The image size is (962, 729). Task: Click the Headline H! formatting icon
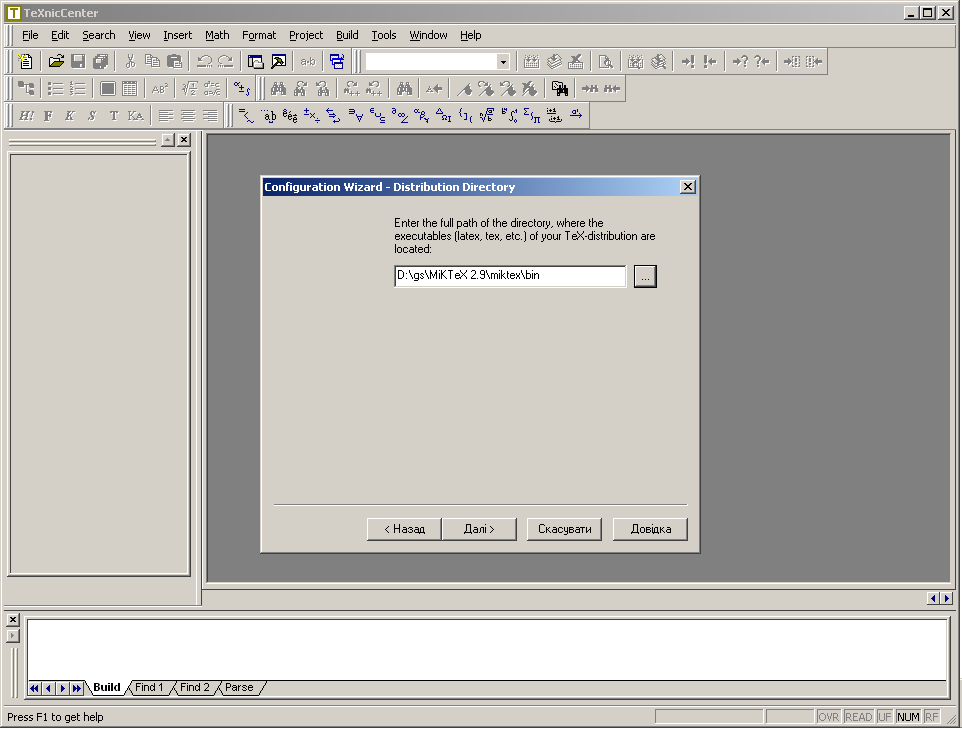coord(26,116)
